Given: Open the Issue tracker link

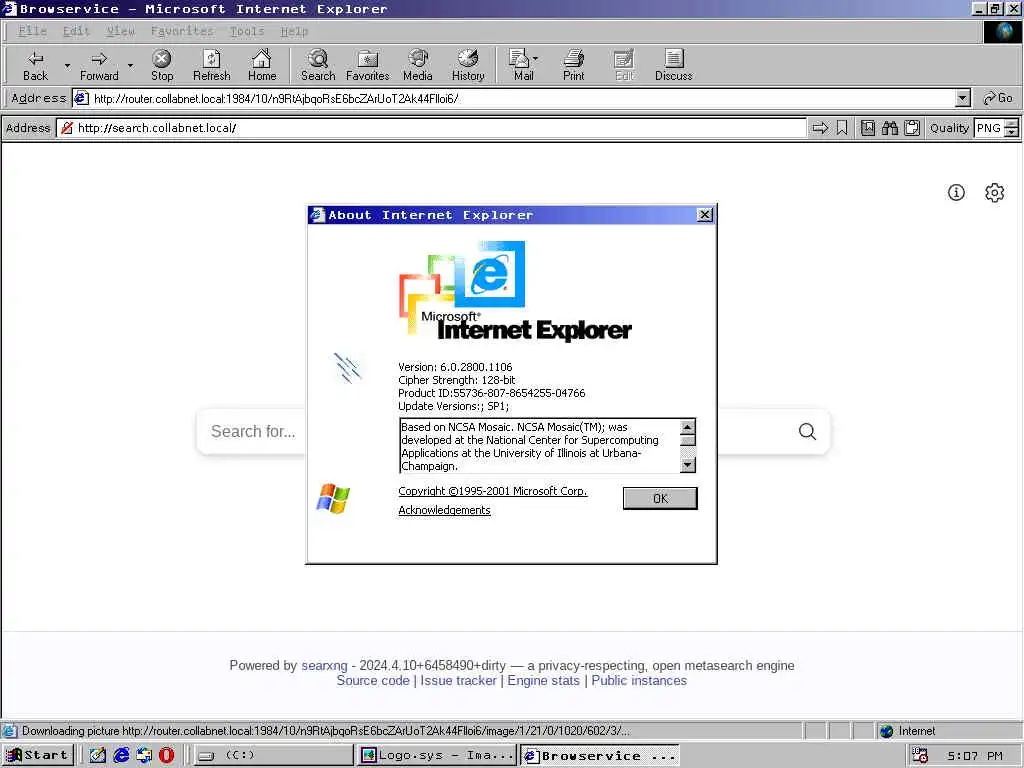Looking at the screenshot, I should coord(458,680).
